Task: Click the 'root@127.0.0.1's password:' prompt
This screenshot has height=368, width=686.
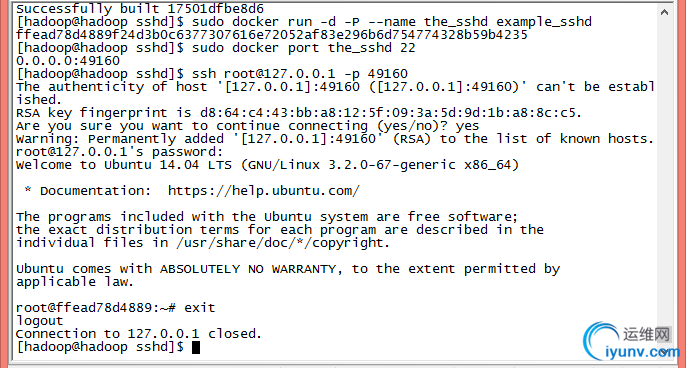Action: (119, 152)
